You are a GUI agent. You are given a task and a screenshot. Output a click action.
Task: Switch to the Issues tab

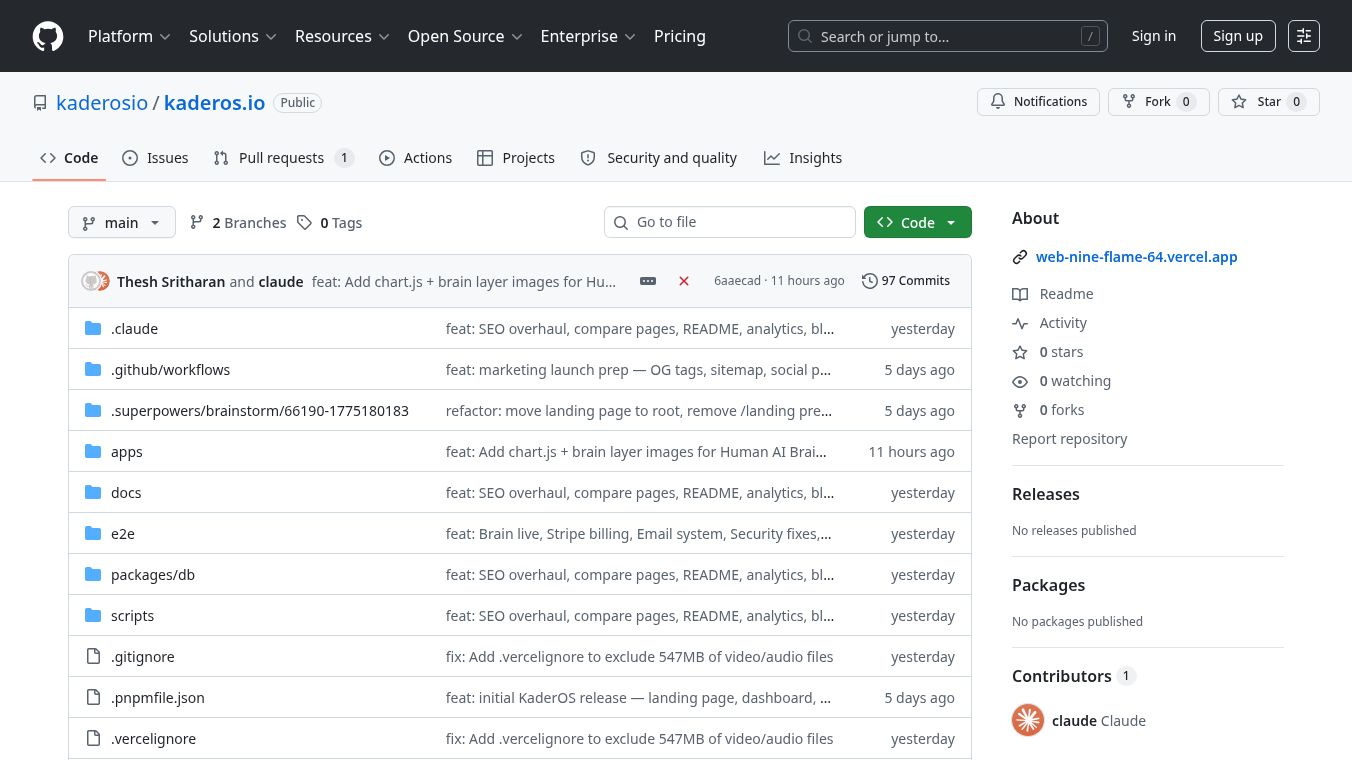pos(155,158)
